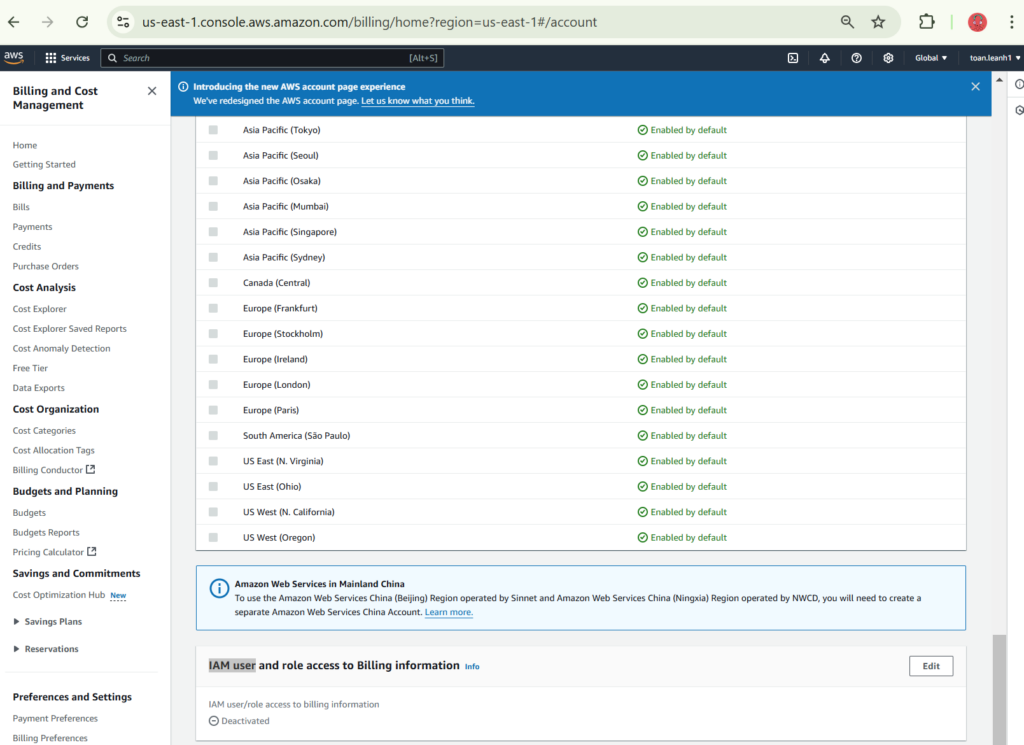Open the browser extensions puzzle icon

coord(926,22)
